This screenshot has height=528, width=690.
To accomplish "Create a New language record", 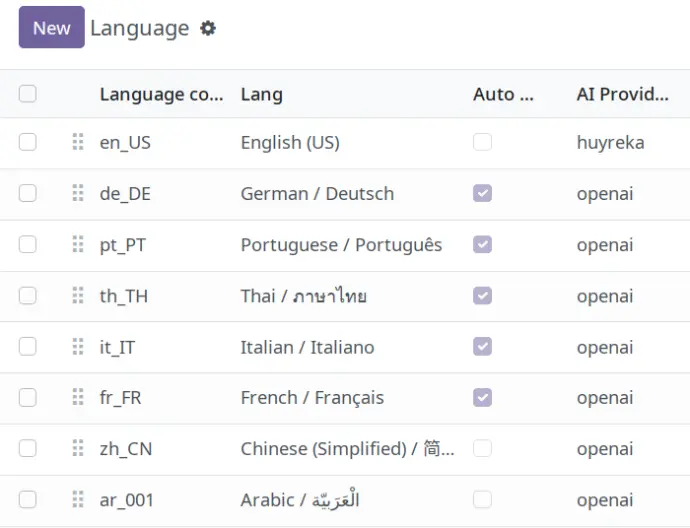I will coord(51,27).
